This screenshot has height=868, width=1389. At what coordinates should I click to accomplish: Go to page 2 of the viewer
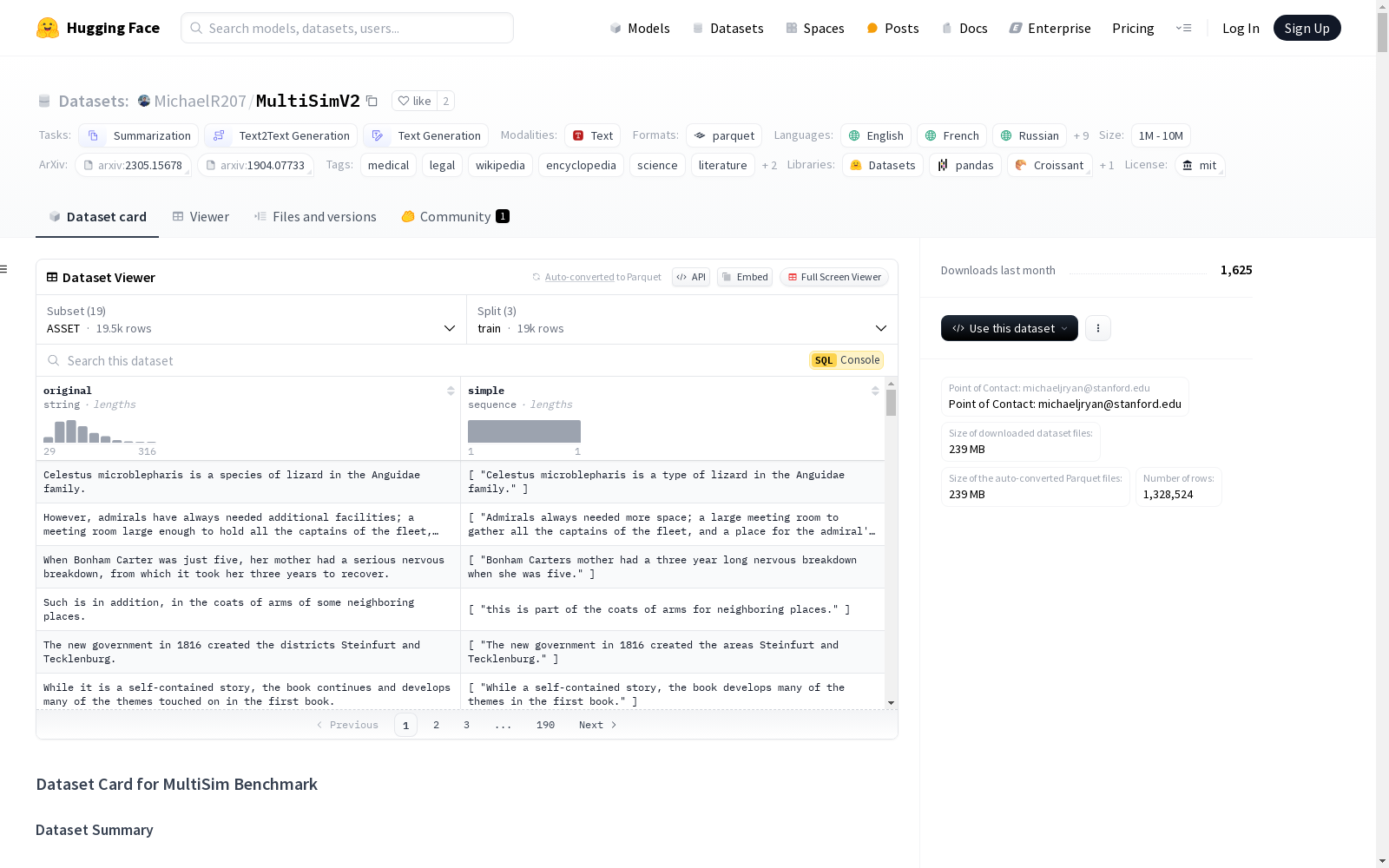436,725
